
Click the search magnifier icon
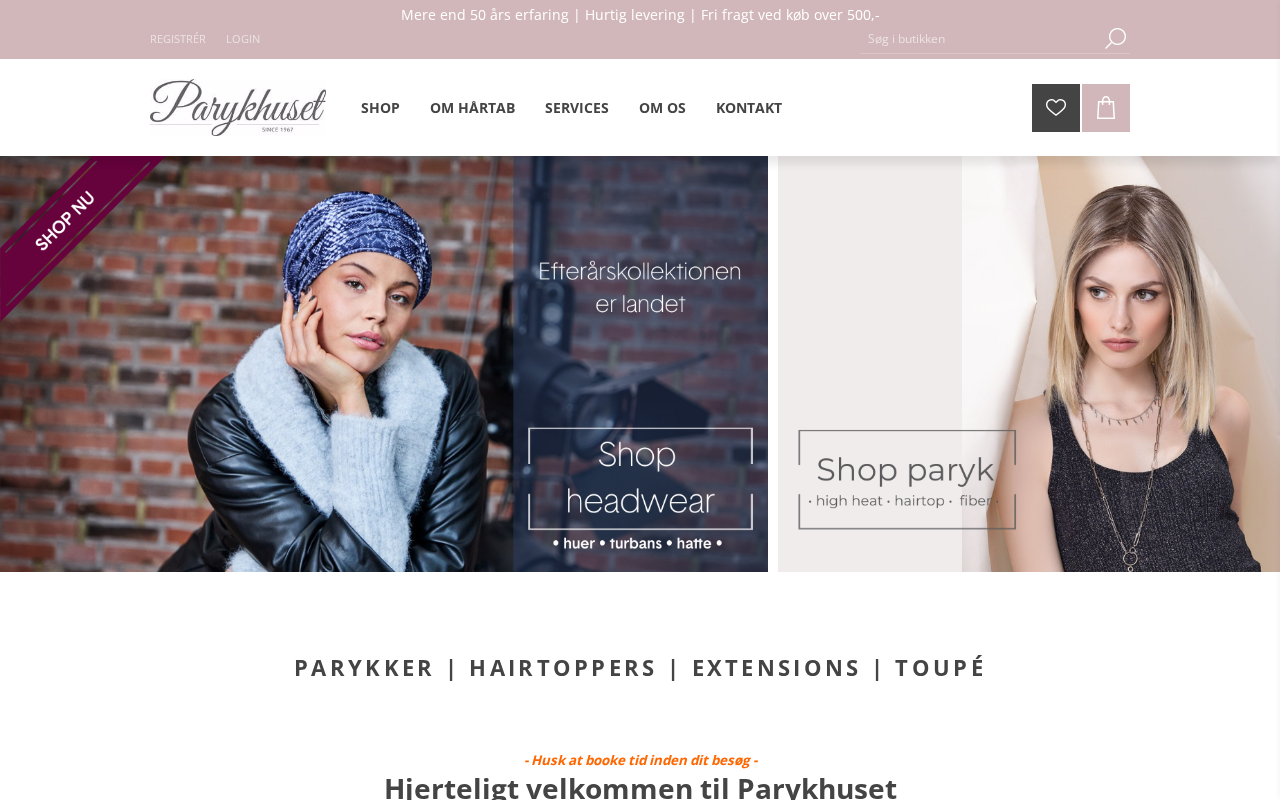pyautogui.click(x=1115, y=39)
